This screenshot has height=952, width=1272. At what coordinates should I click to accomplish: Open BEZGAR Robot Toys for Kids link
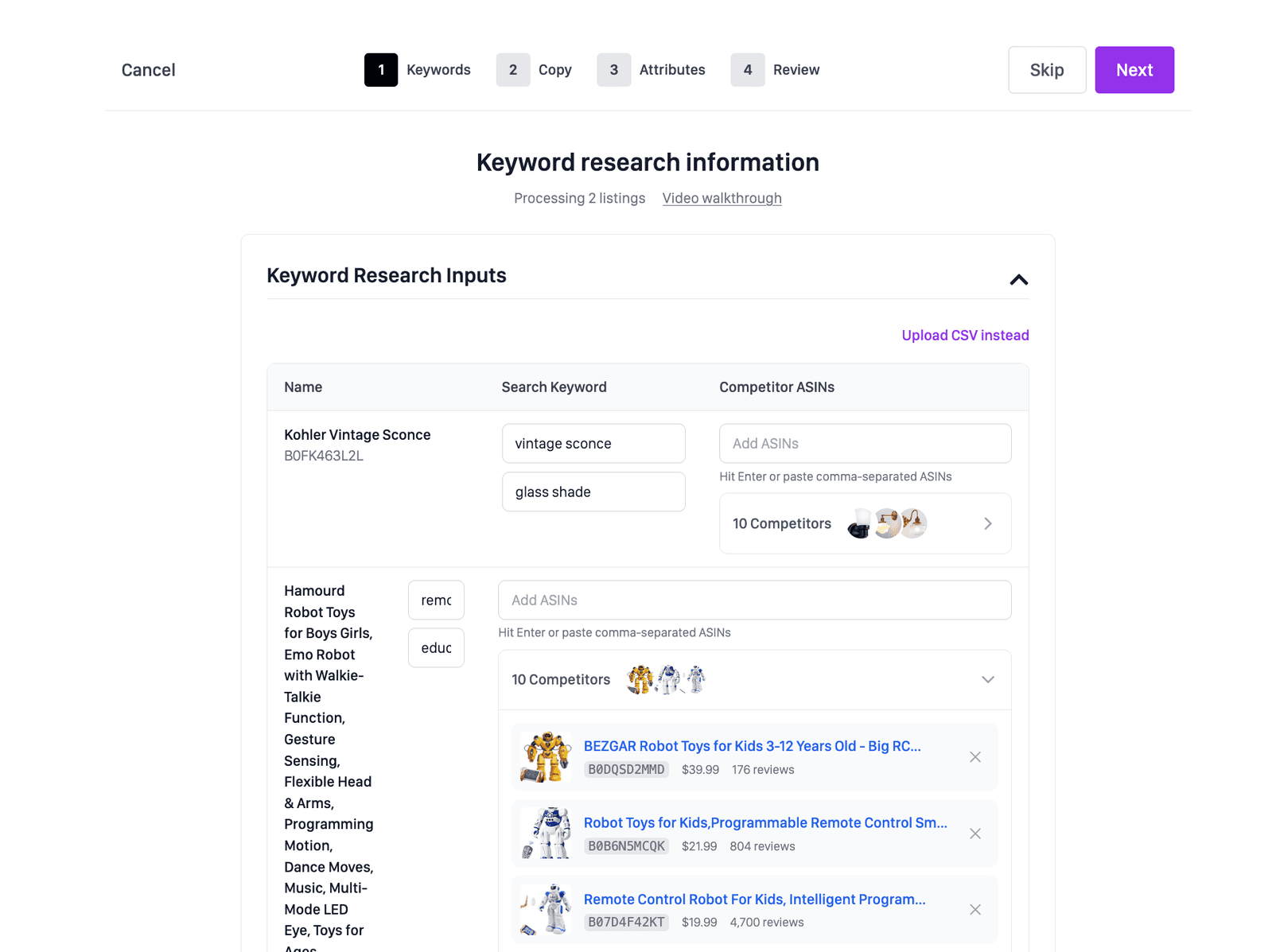pos(752,746)
